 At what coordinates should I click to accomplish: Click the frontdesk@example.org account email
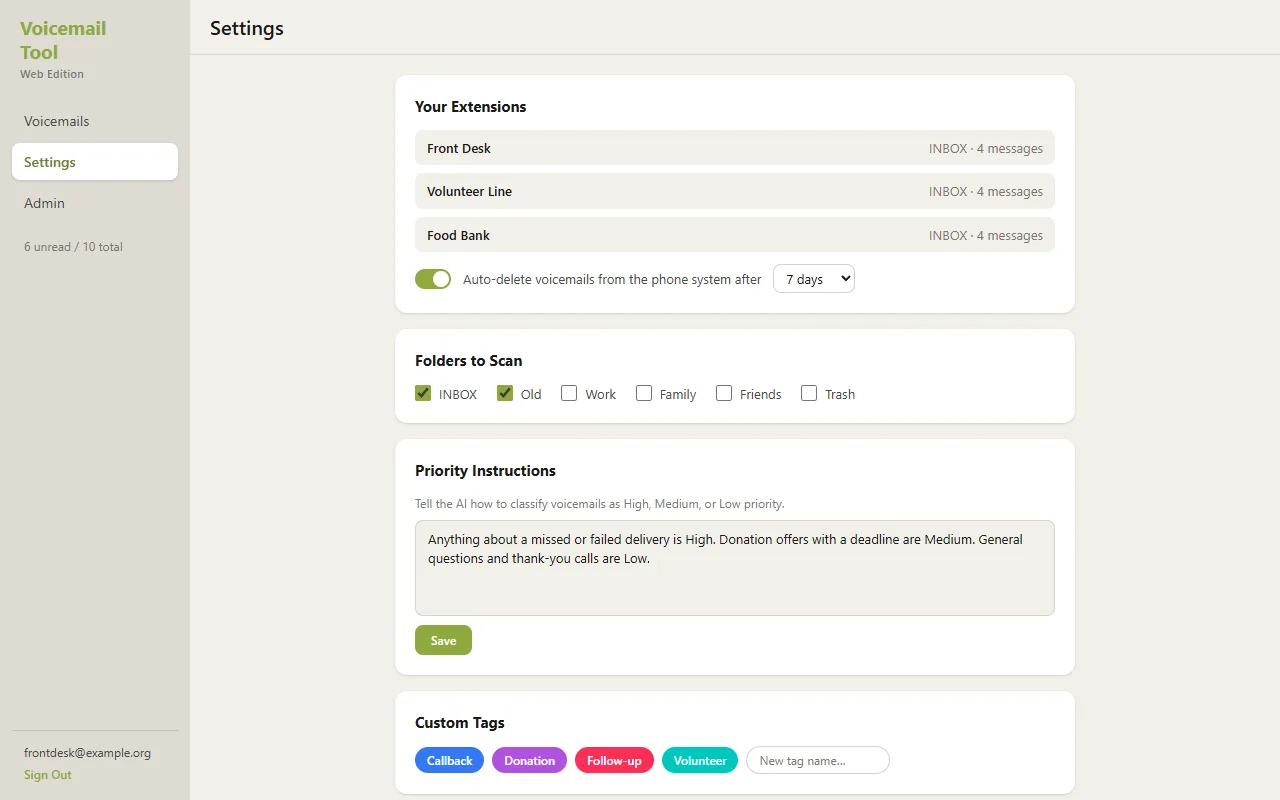(x=87, y=753)
